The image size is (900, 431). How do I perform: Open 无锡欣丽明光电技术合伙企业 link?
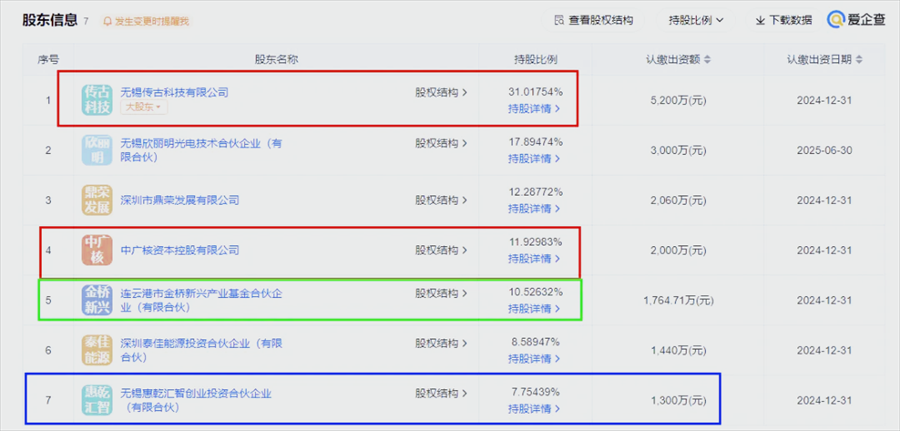[201, 150]
